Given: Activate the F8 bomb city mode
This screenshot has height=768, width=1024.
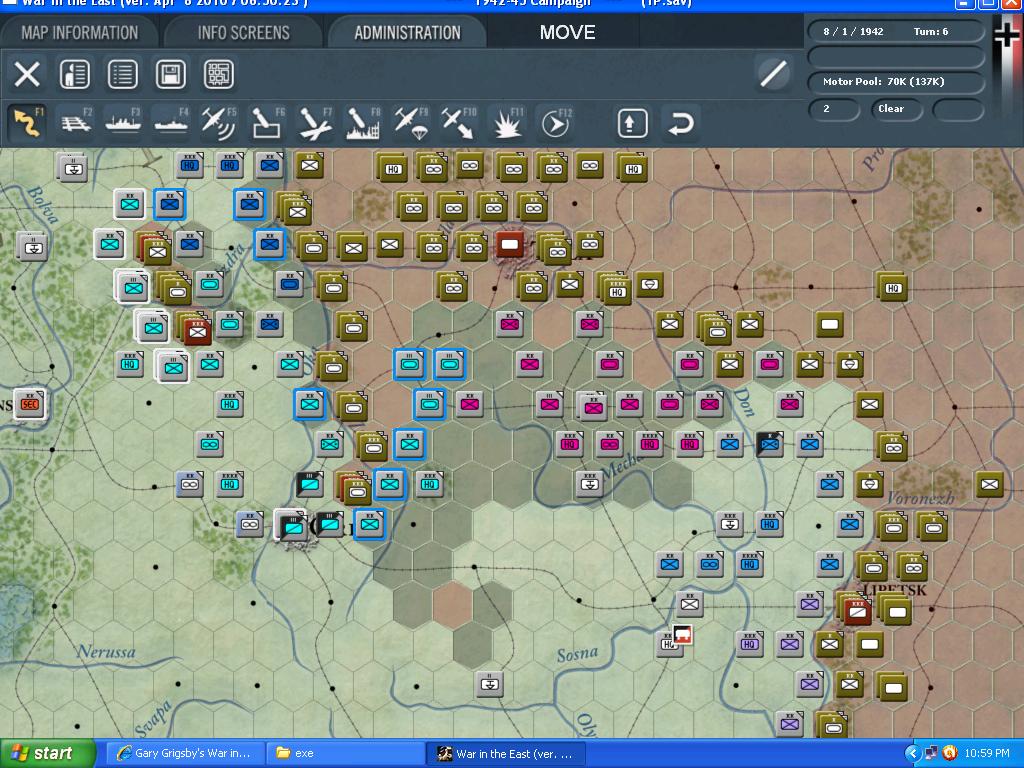Looking at the screenshot, I should tap(363, 123).
